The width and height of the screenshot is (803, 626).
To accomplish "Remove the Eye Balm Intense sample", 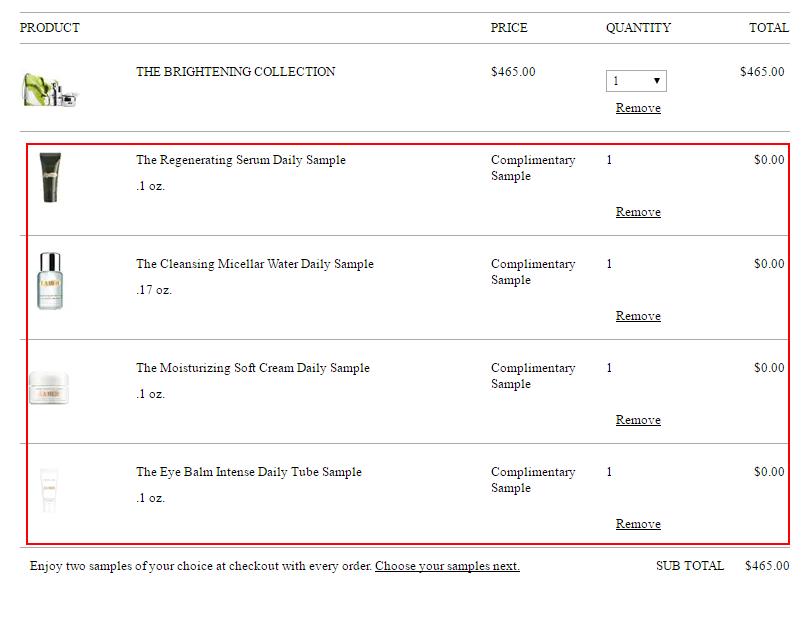I will pos(638,524).
